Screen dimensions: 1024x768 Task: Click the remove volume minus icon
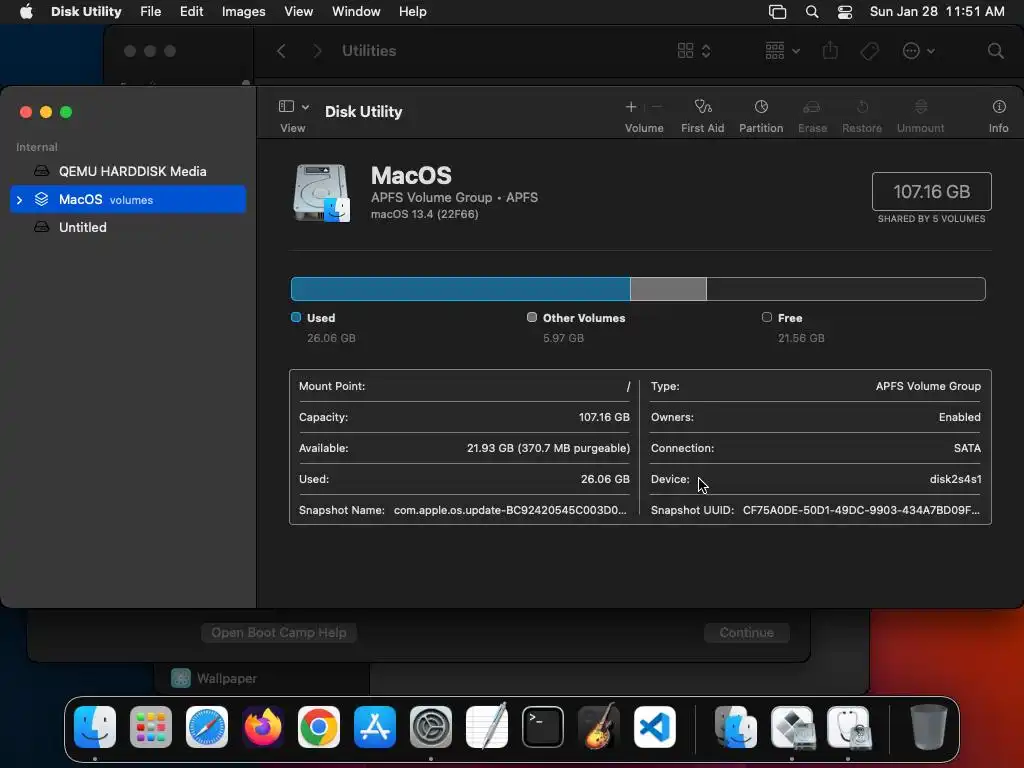657,107
